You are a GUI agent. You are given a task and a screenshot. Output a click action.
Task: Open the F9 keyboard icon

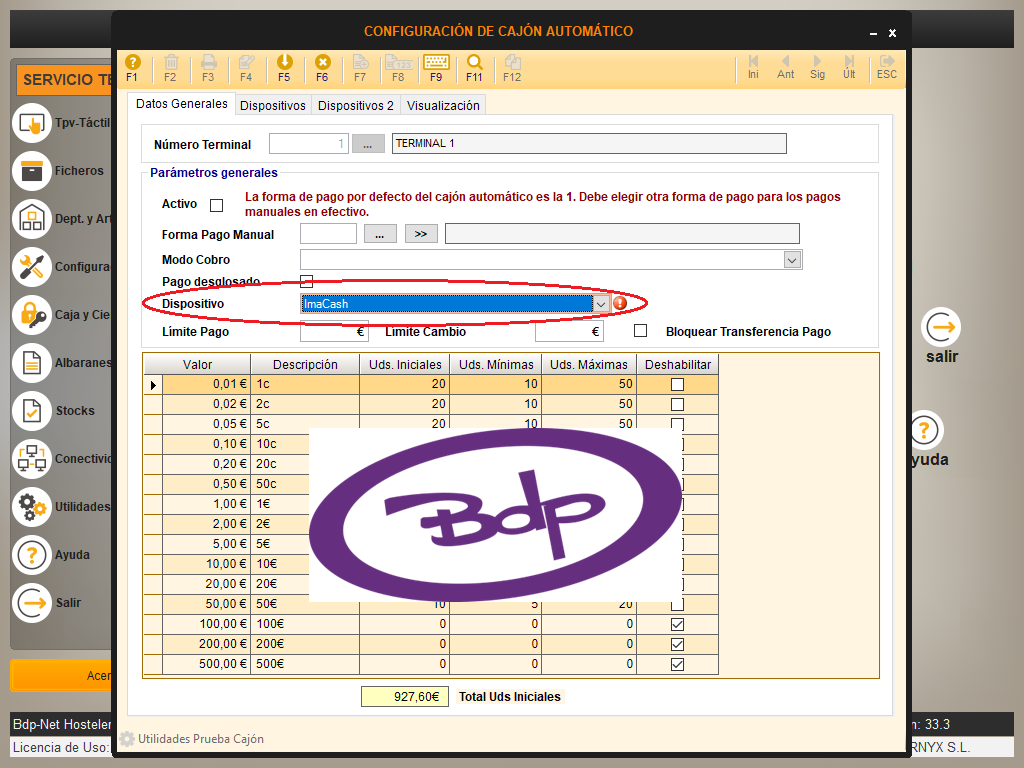click(x=436, y=63)
